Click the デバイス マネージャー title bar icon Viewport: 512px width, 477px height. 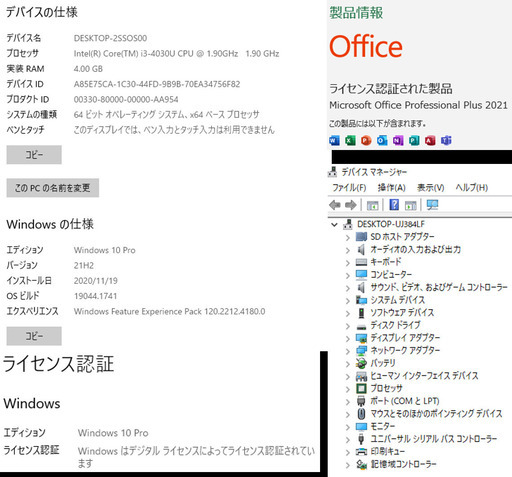(332, 172)
